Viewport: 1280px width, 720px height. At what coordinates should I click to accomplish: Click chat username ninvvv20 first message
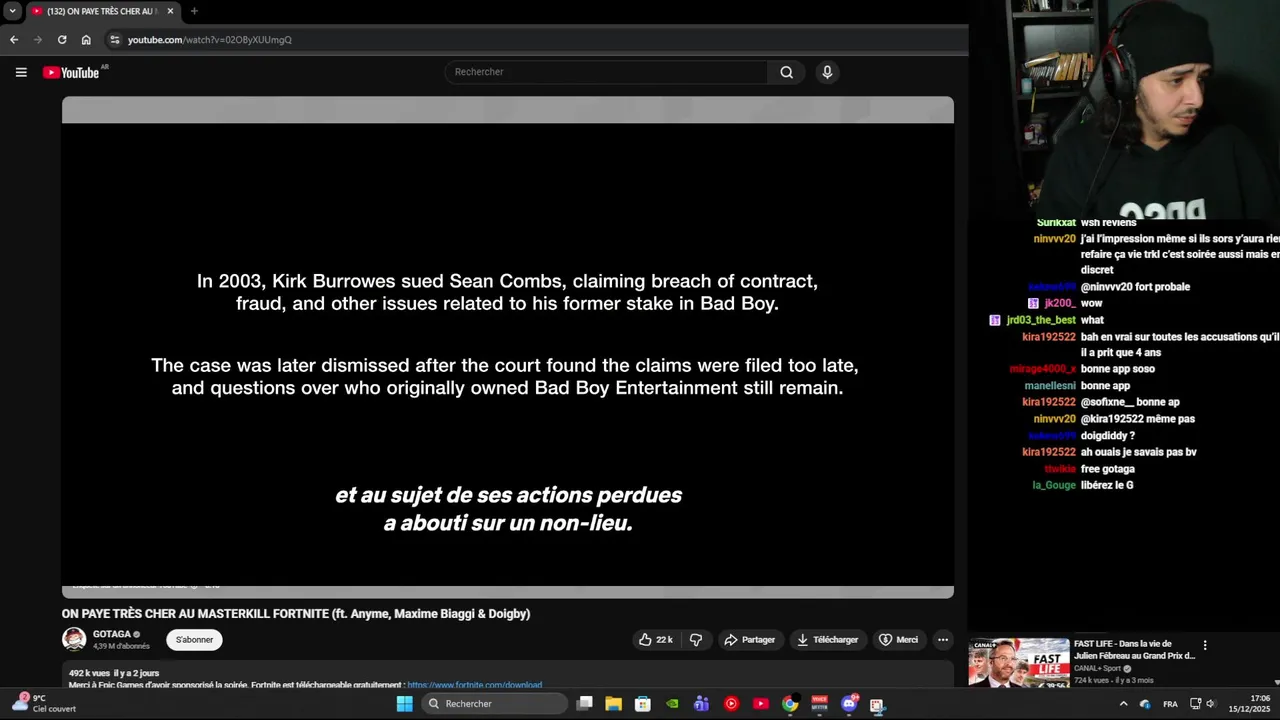pyautogui.click(x=1054, y=240)
